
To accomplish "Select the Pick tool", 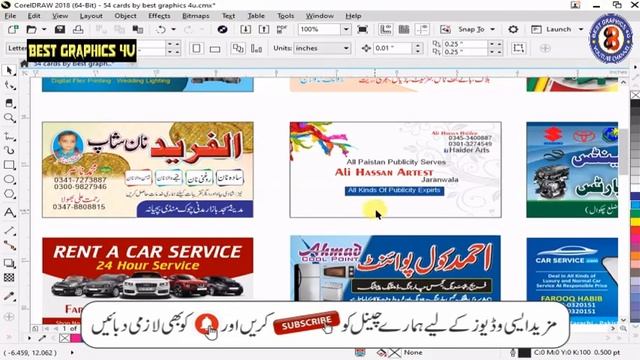I will (9, 71).
